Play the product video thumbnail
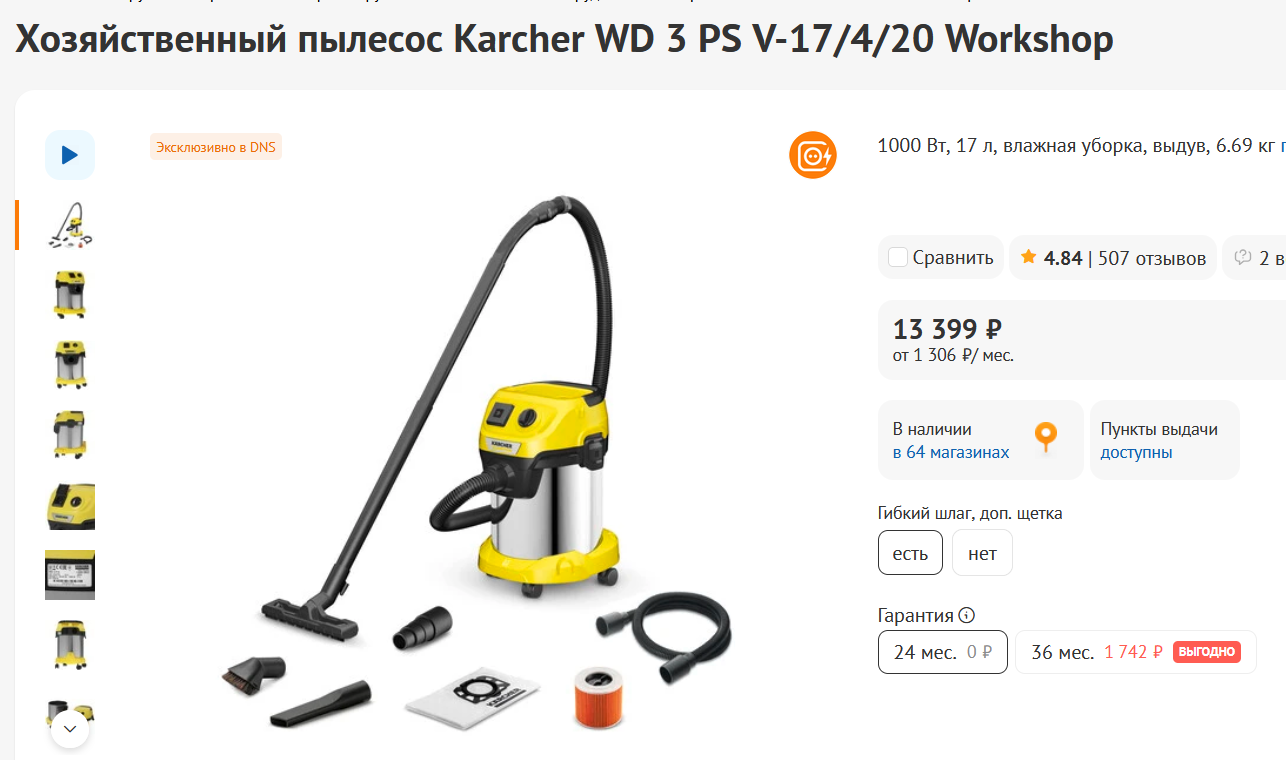The width and height of the screenshot is (1286, 760). (70, 155)
